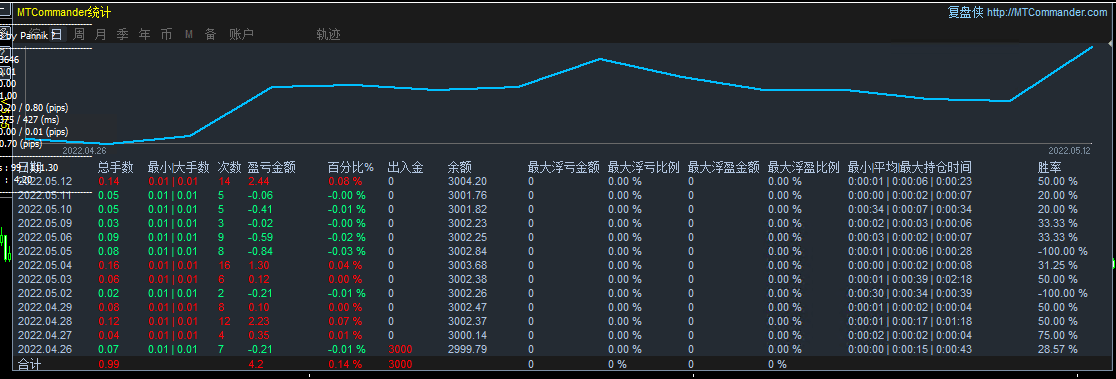Click the total profit 4.2 in 合计 row
The image size is (1116, 379).
click(256, 364)
